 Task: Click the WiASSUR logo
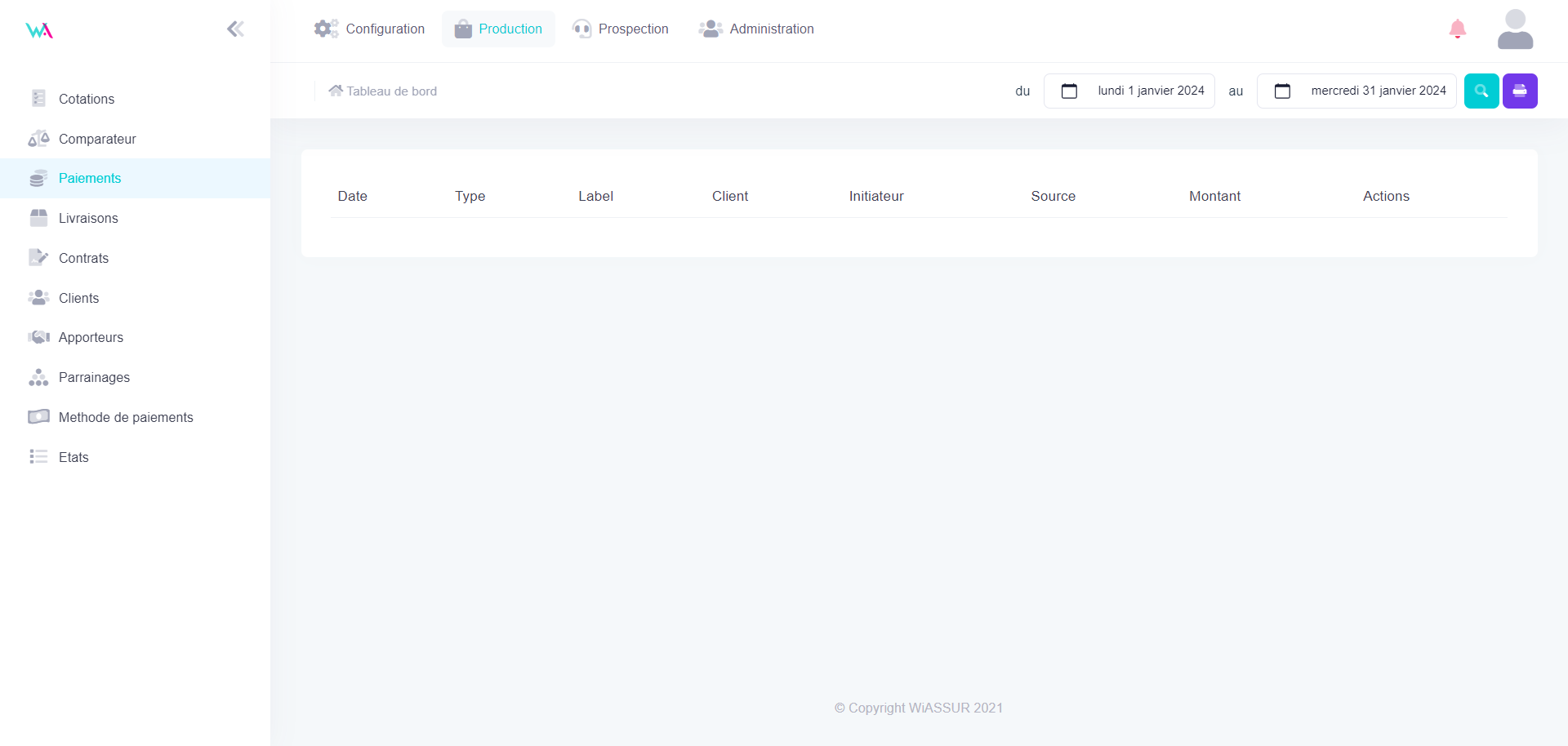point(39,31)
